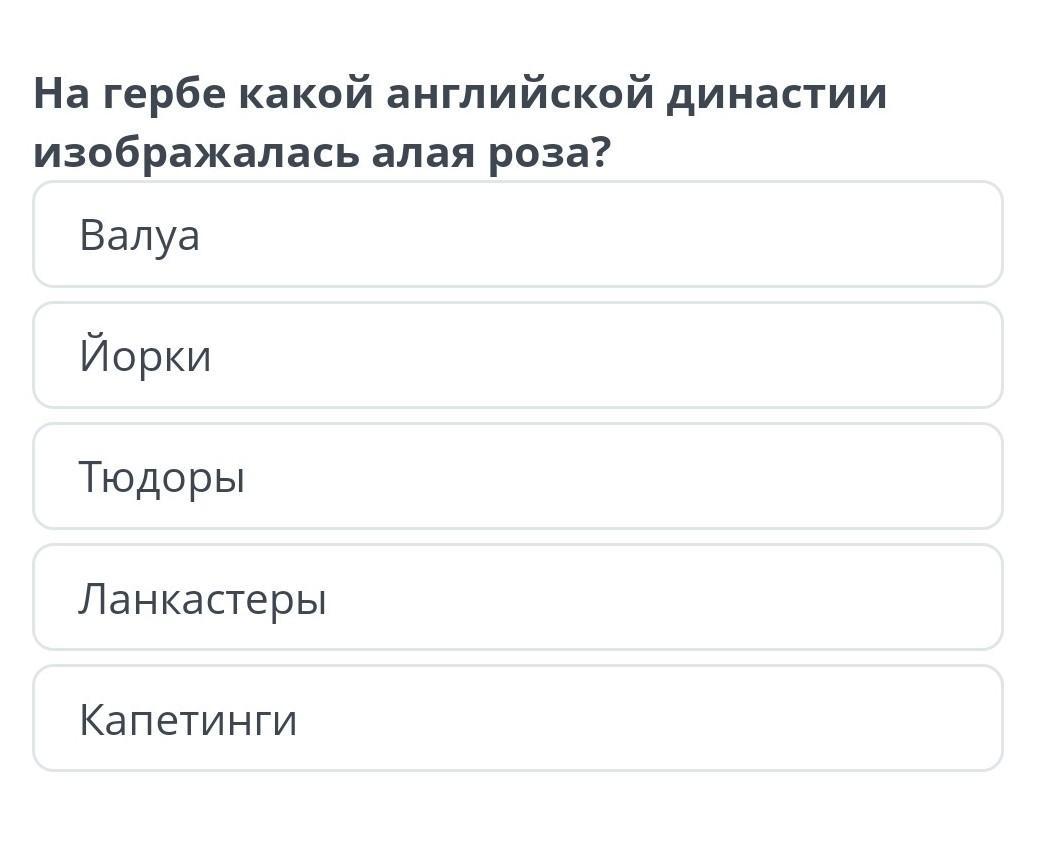Choose the Капетинги answer option
Viewport: 1044px width, 846px height.
[518, 719]
